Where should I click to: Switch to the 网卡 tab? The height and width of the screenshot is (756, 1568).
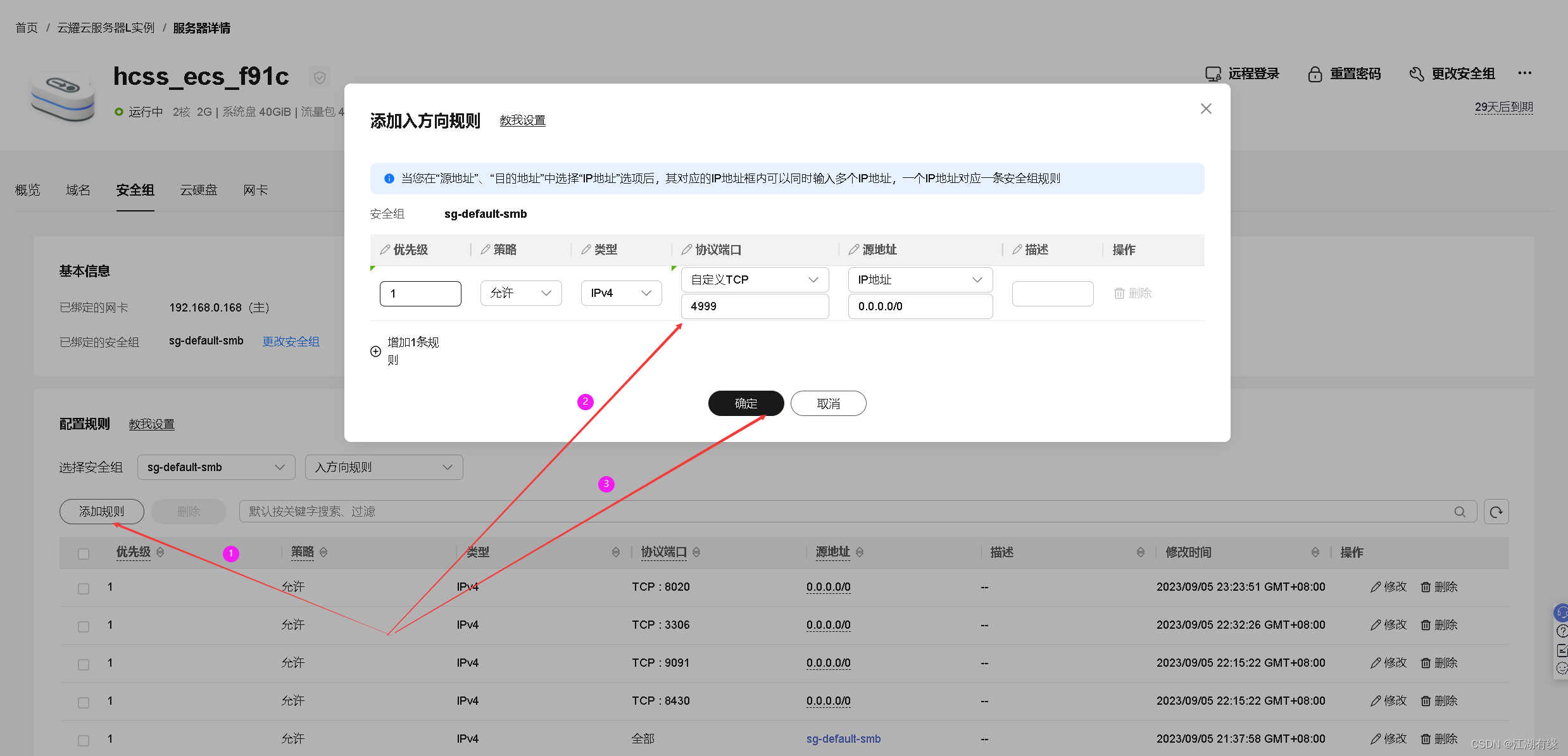pyautogui.click(x=255, y=189)
